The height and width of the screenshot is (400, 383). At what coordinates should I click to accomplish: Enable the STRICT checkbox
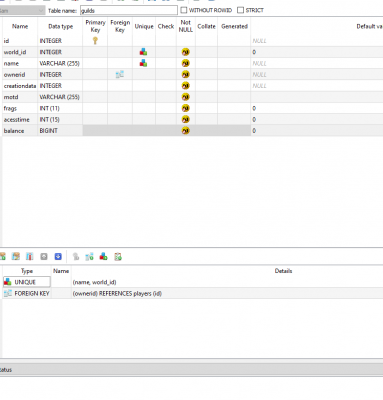pyautogui.click(x=240, y=10)
